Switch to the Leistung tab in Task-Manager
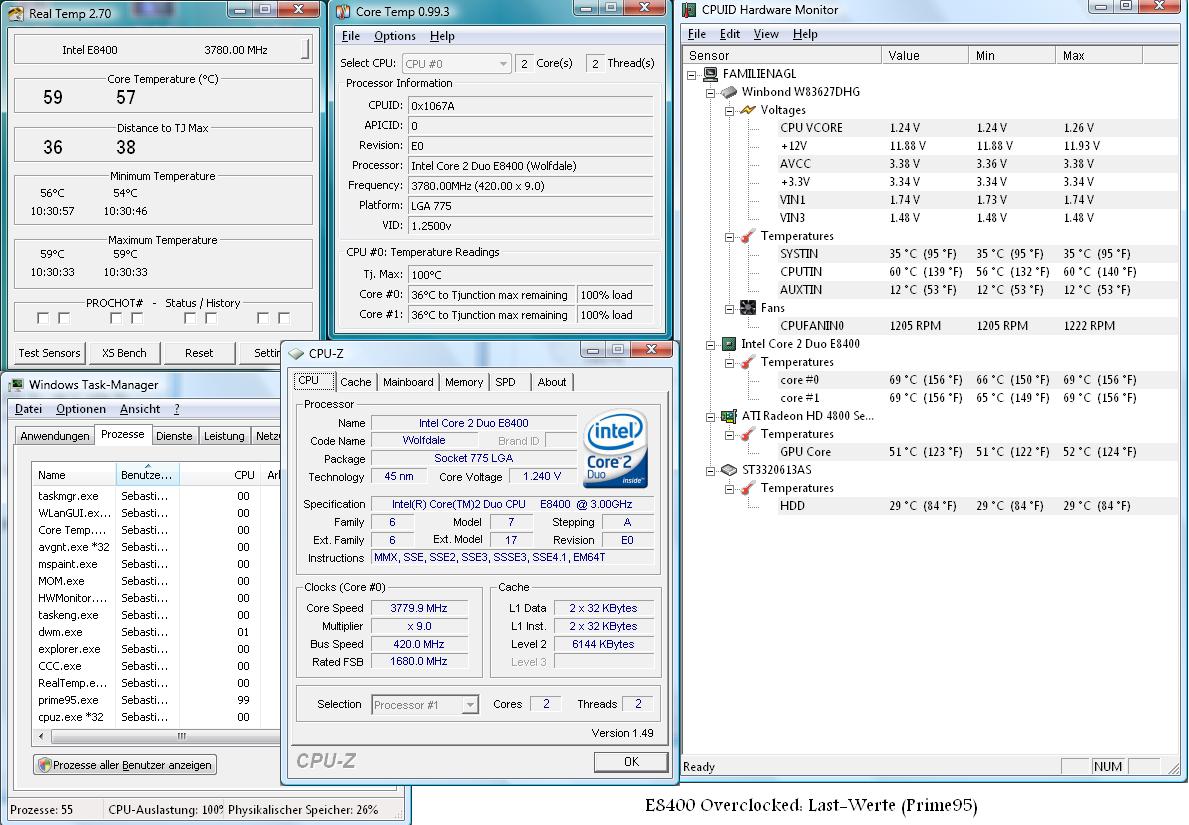The width and height of the screenshot is (1189, 825). pos(224,436)
